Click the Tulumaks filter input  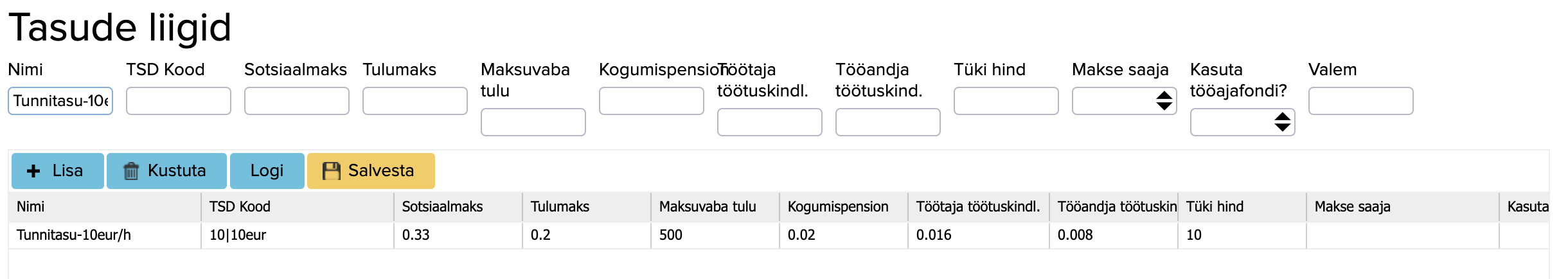click(x=415, y=101)
